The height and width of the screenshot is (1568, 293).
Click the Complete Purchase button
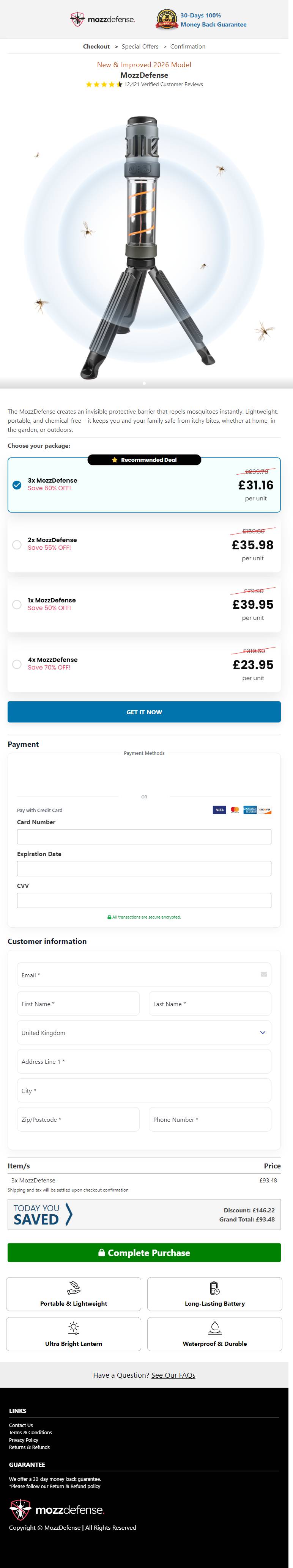coord(144,1252)
